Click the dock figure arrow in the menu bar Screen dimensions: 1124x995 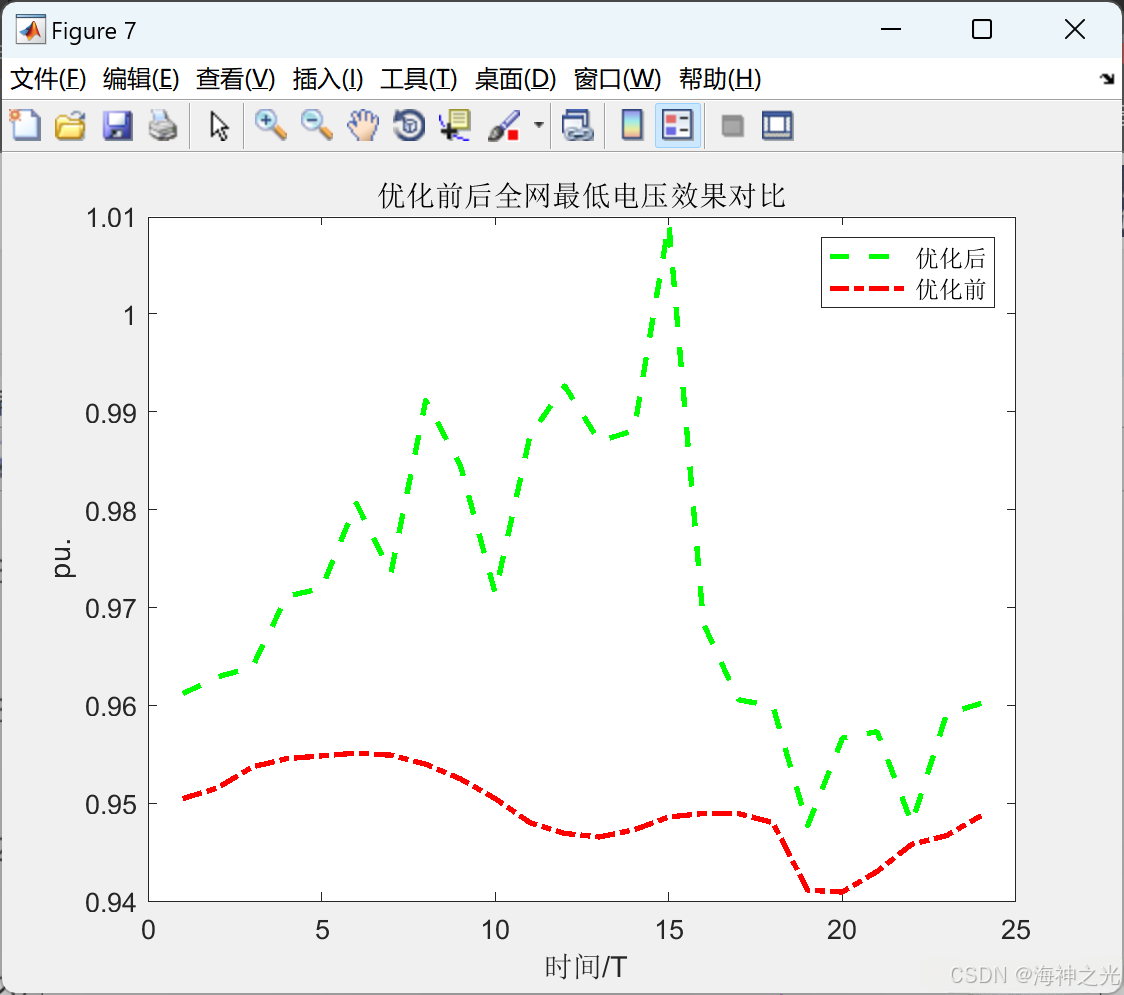pyautogui.click(x=1107, y=79)
